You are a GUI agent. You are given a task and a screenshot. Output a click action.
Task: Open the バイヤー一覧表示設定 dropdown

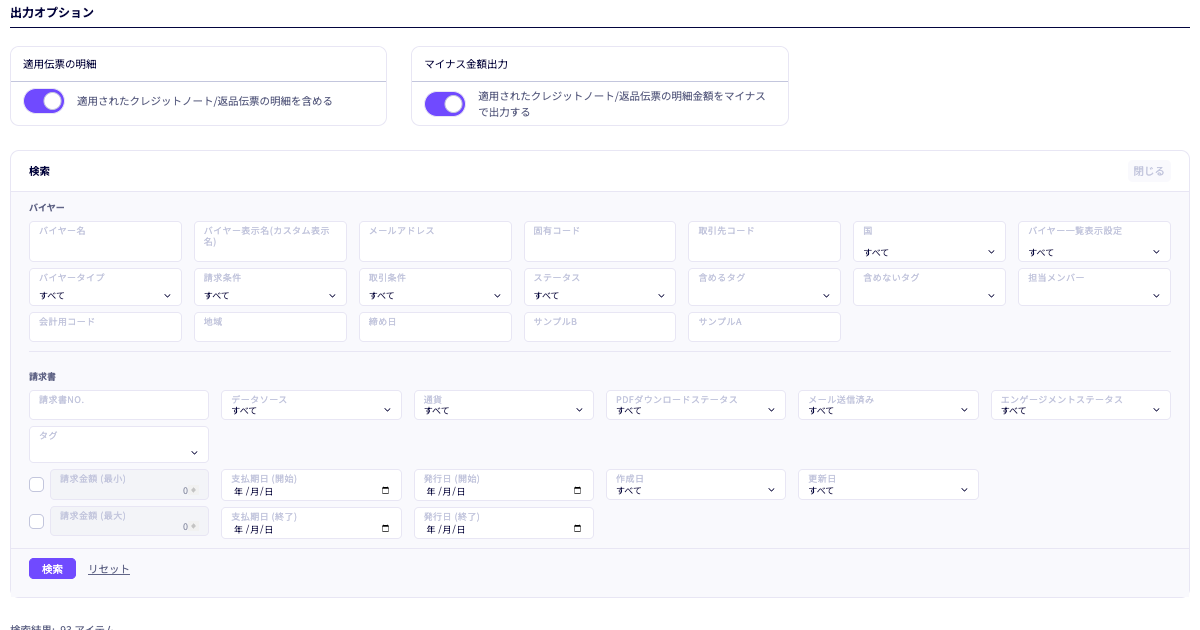coord(1094,242)
